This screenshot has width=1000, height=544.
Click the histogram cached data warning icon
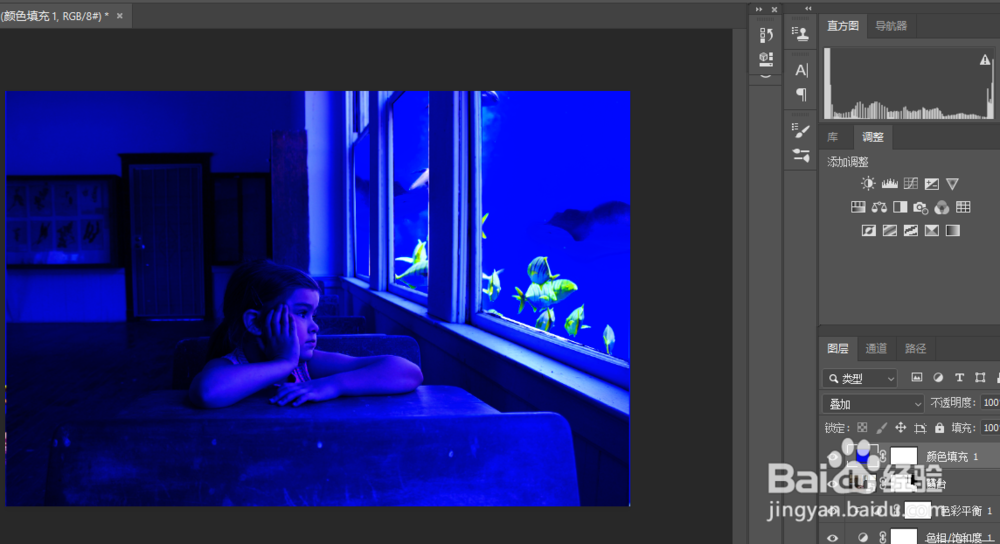(x=985, y=60)
